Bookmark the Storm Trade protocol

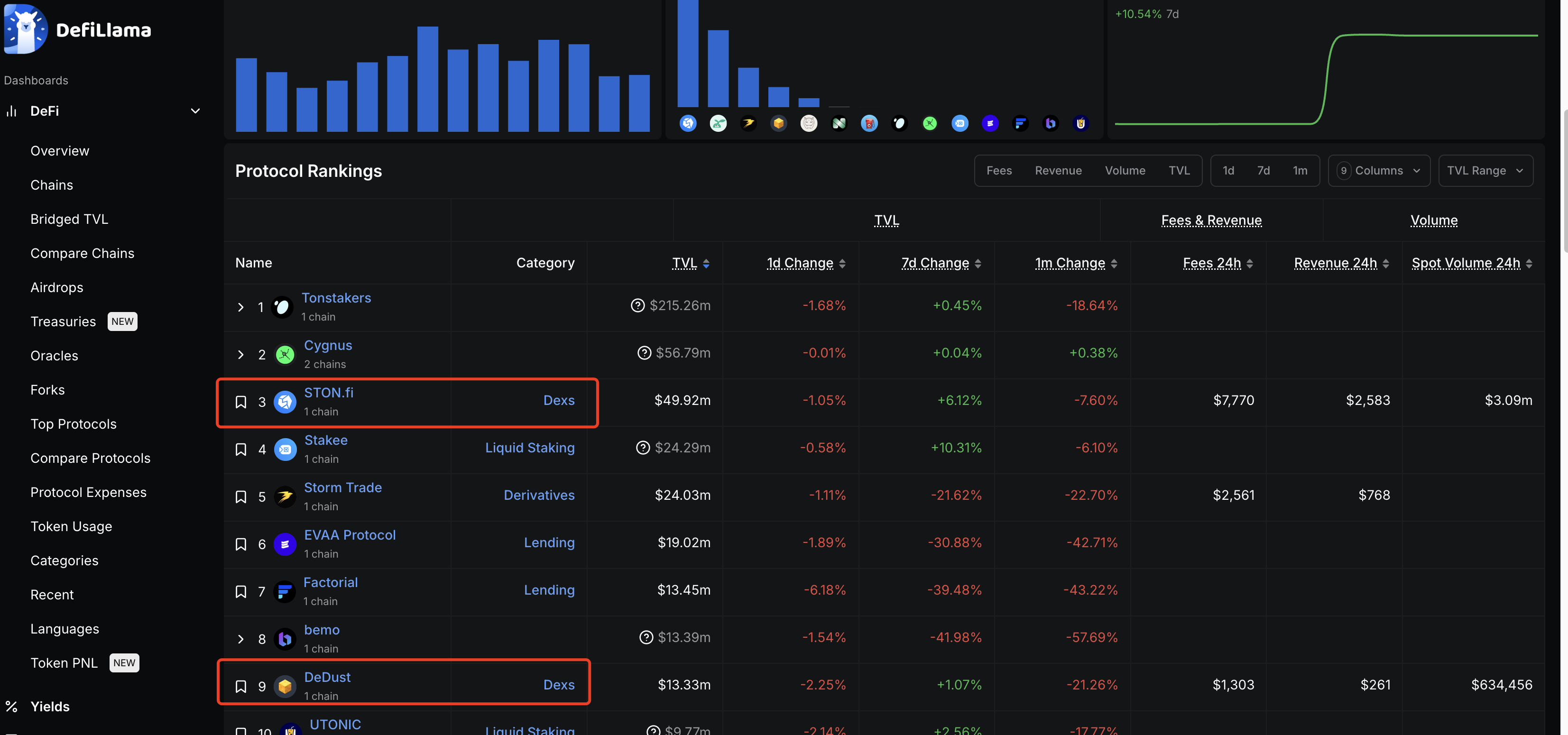241,497
